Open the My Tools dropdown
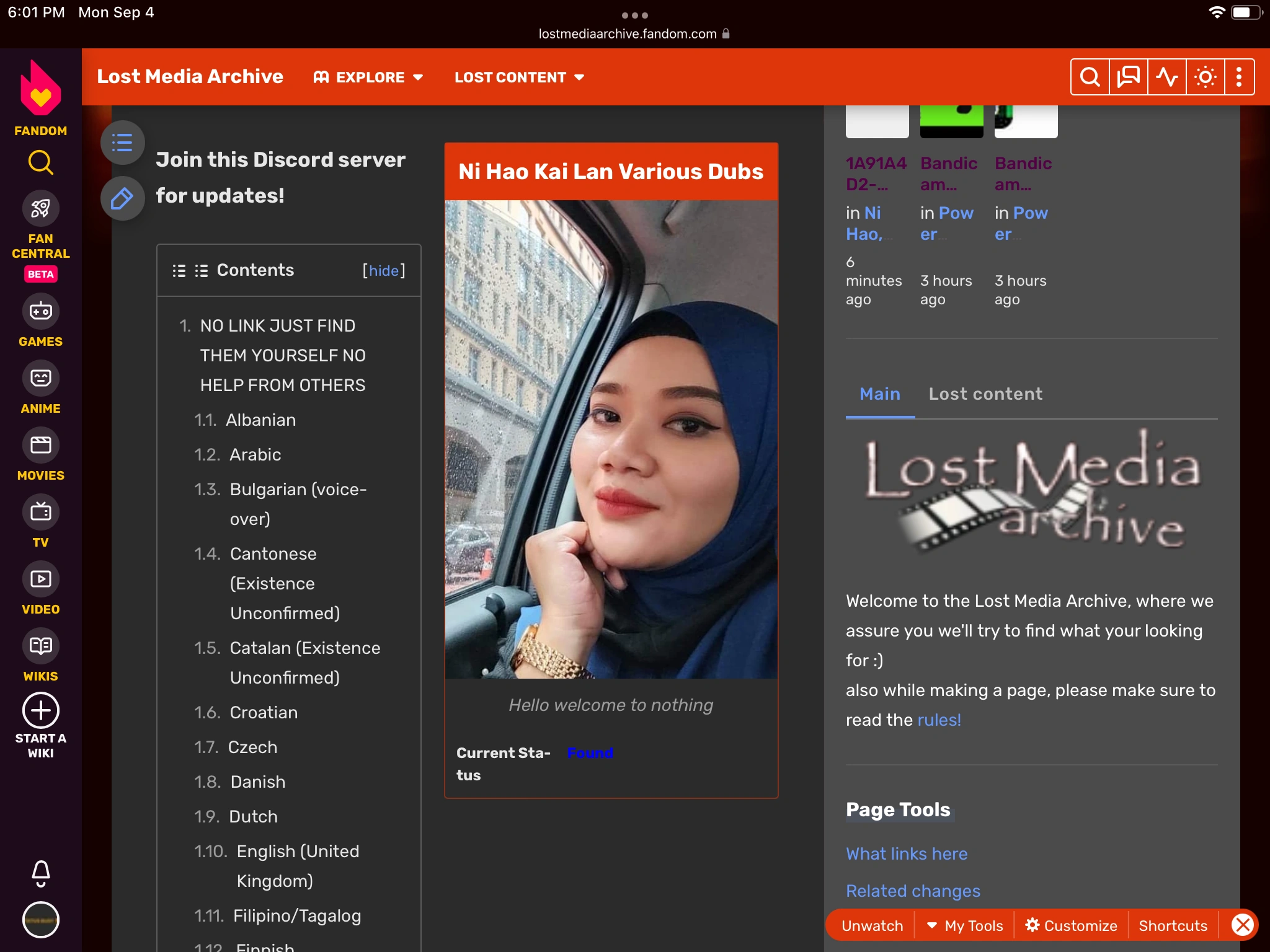 [x=965, y=925]
